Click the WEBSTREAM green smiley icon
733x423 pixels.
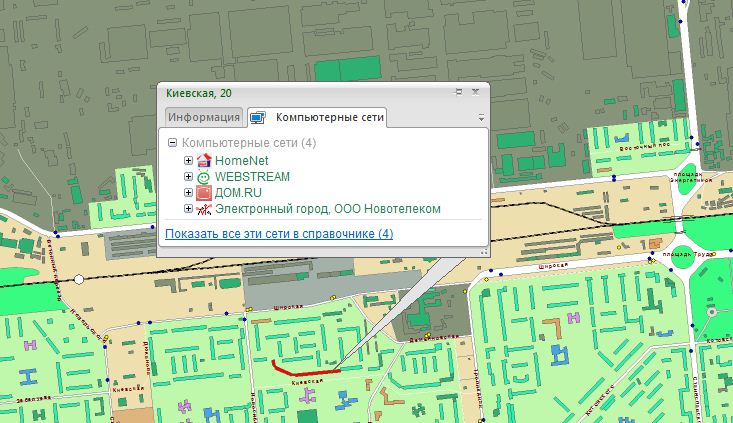coord(204,176)
